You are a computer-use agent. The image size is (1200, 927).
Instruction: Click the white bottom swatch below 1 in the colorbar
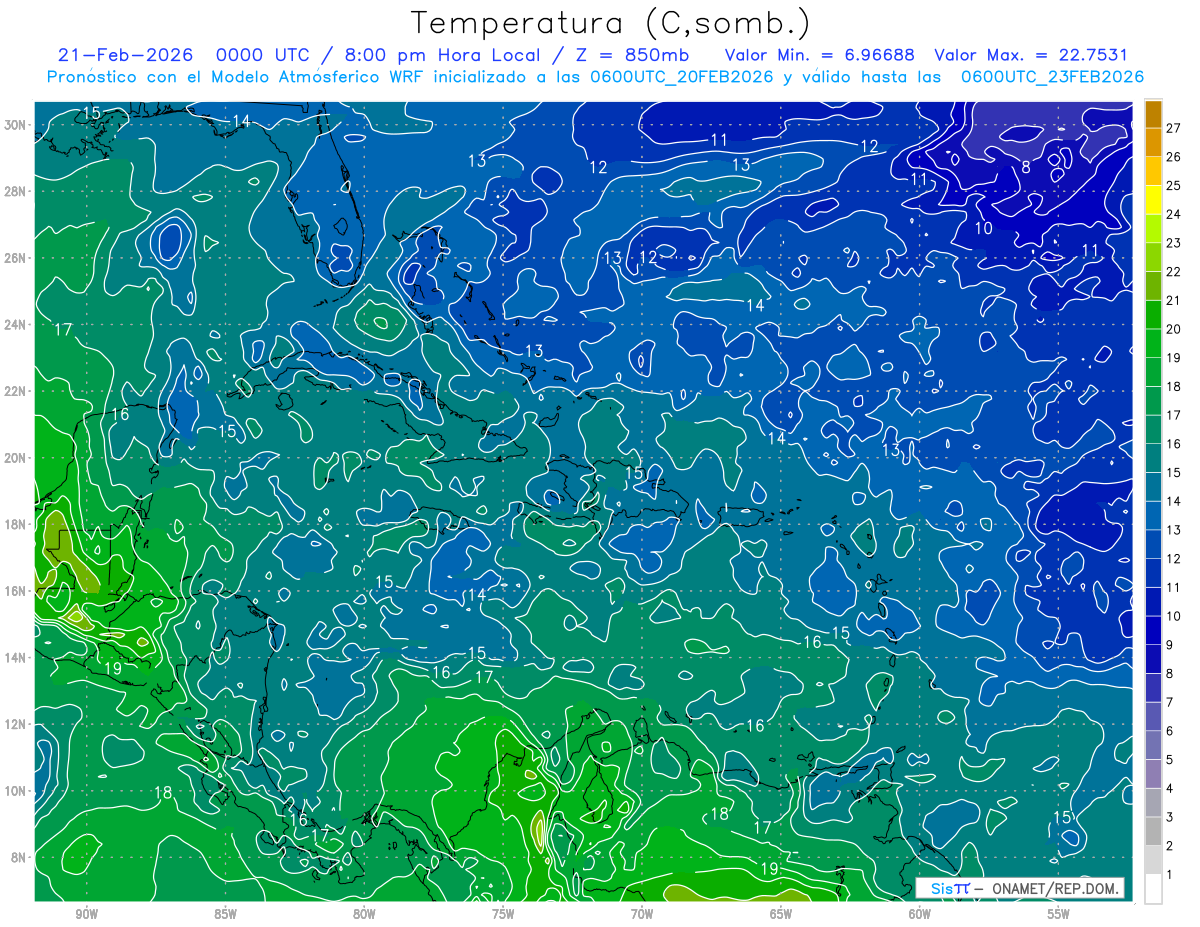click(x=1153, y=889)
